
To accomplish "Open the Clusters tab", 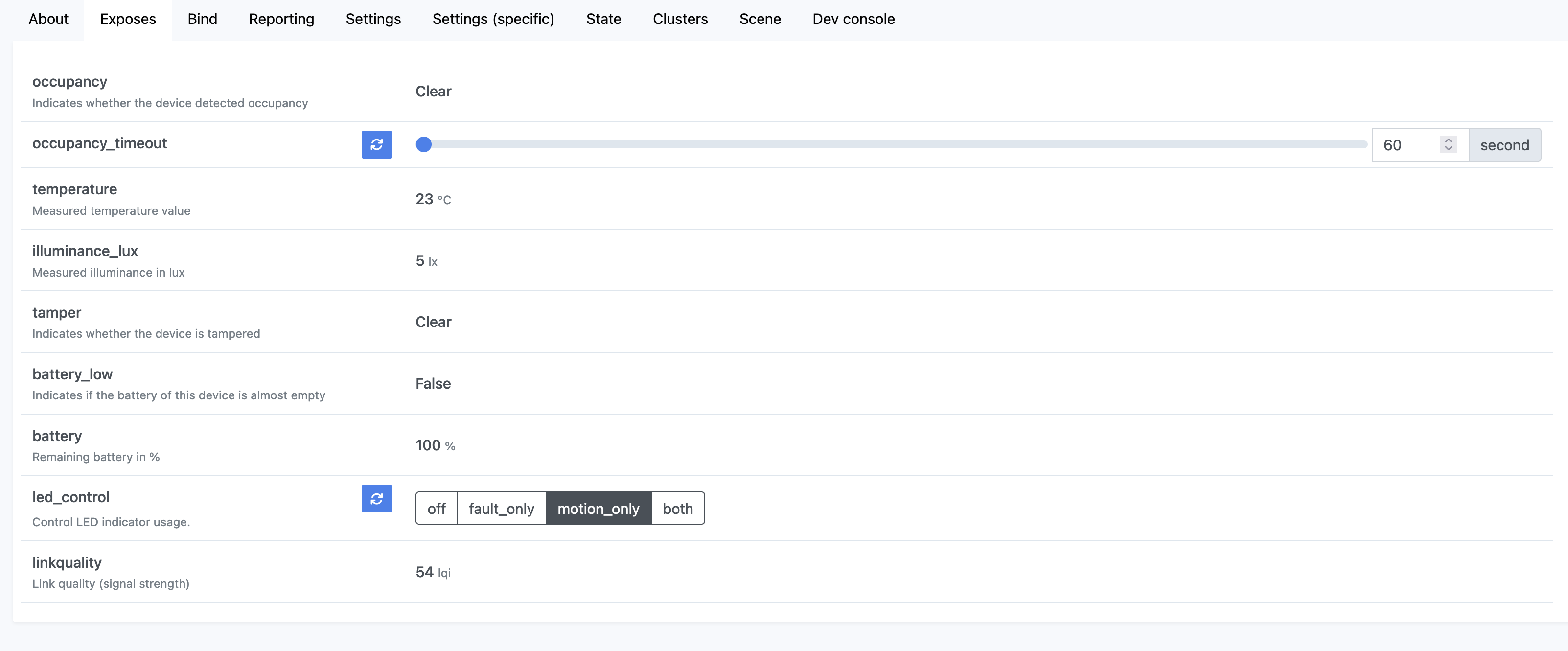I will point(680,19).
